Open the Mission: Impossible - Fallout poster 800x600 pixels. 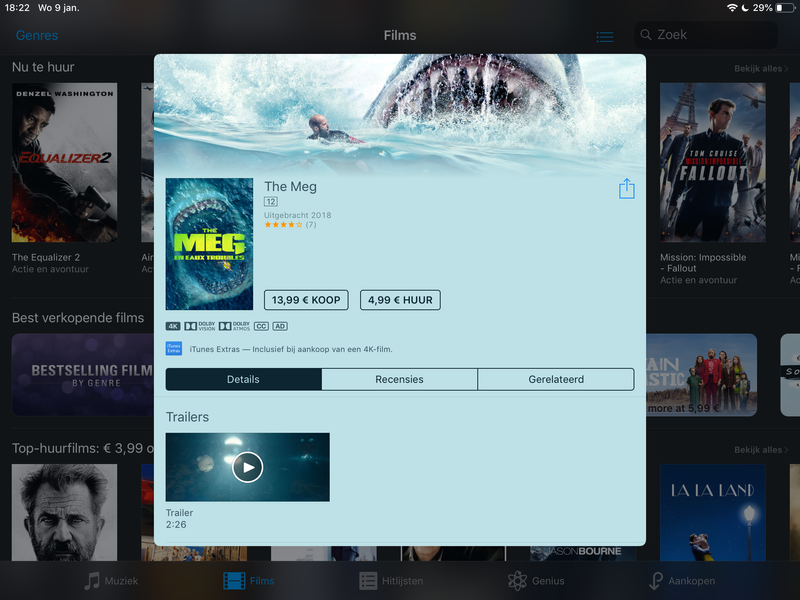713,162
